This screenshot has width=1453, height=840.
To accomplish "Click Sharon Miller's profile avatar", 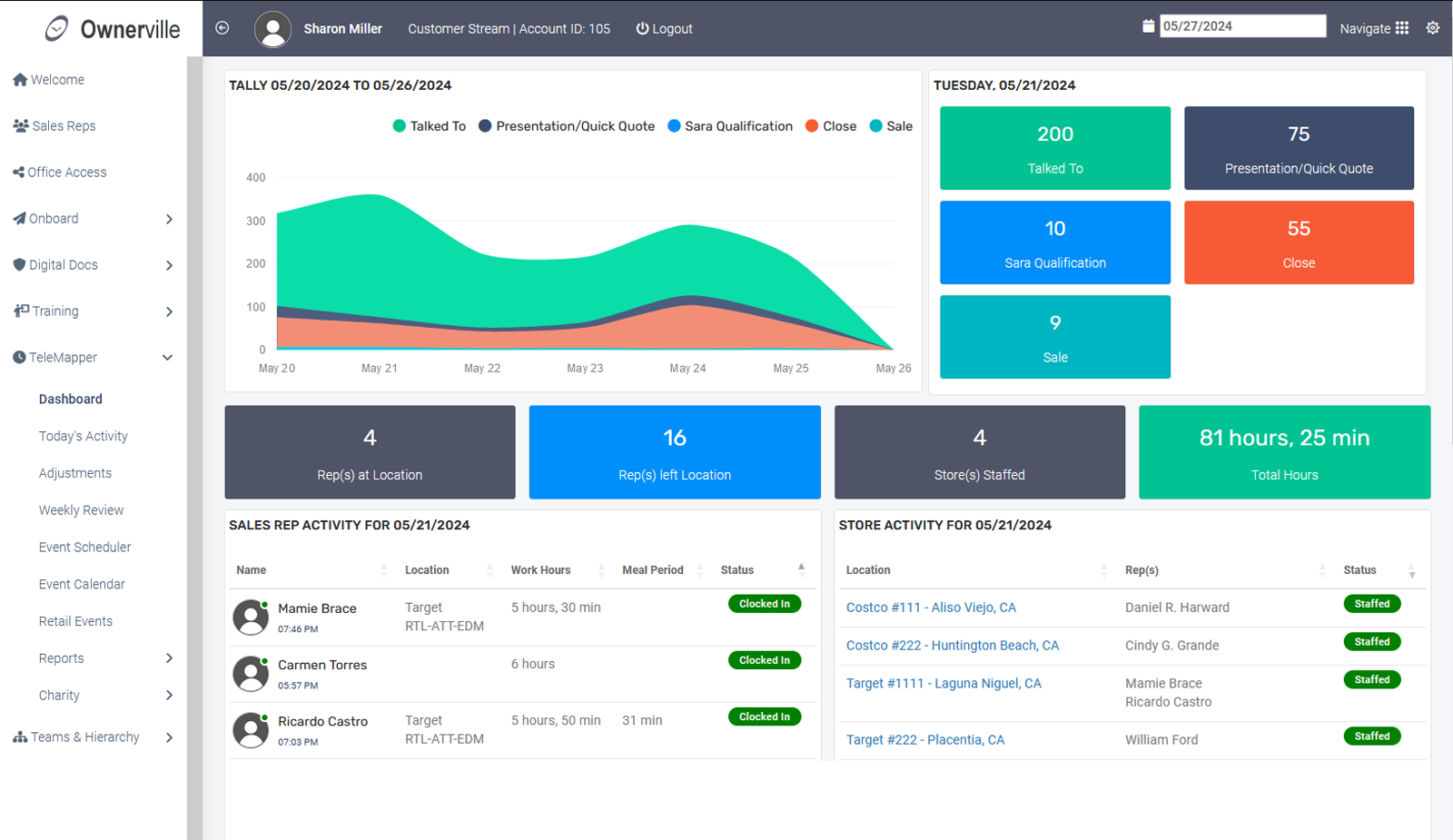I will tap(272, 29).
